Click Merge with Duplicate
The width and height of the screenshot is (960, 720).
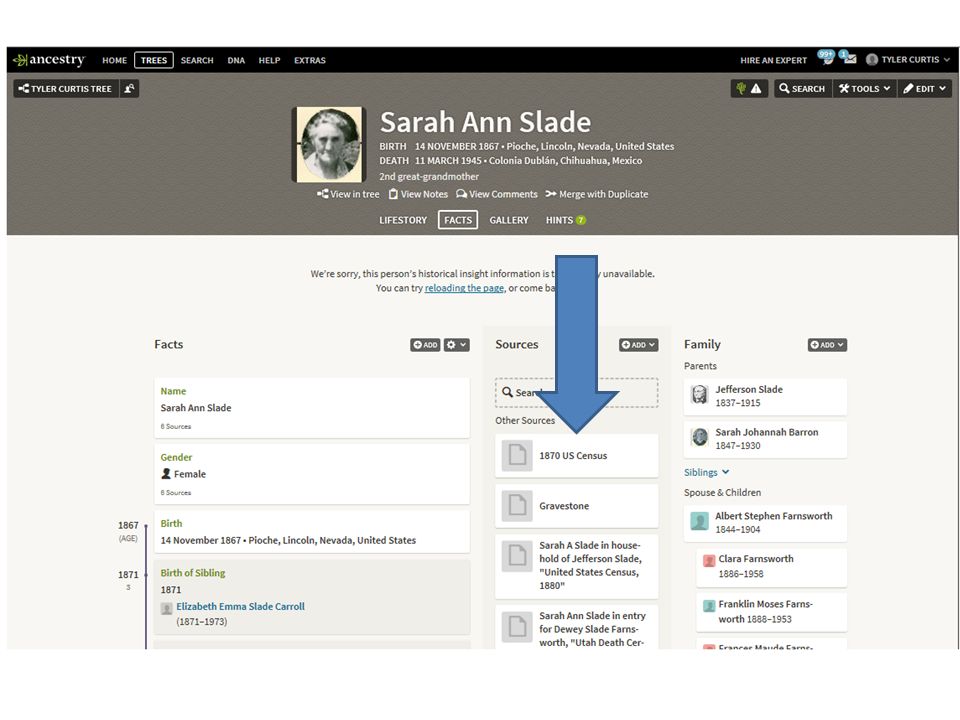(x=596, y=194)
